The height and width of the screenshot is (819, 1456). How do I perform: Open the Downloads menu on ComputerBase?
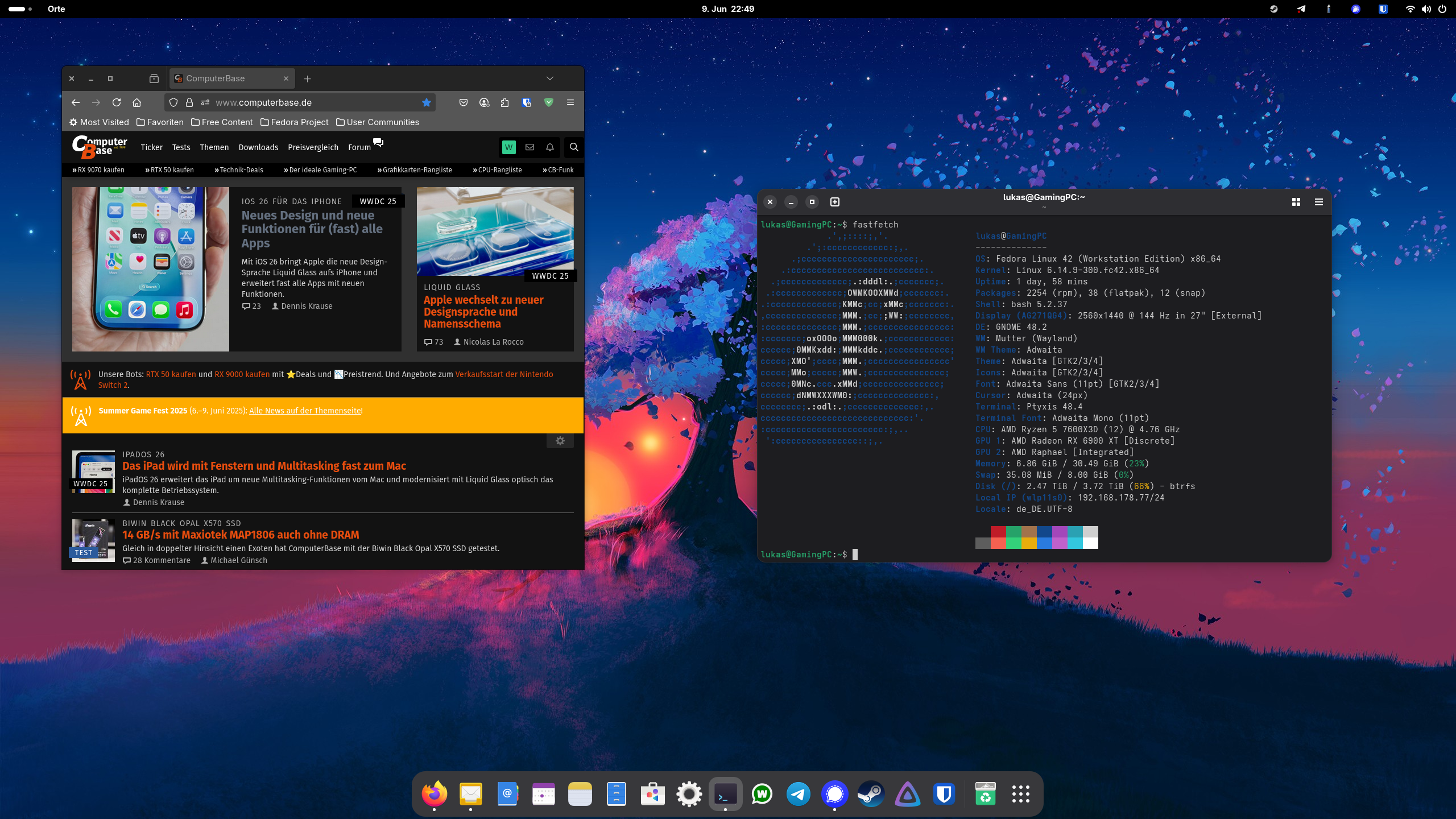pos(258,147)
